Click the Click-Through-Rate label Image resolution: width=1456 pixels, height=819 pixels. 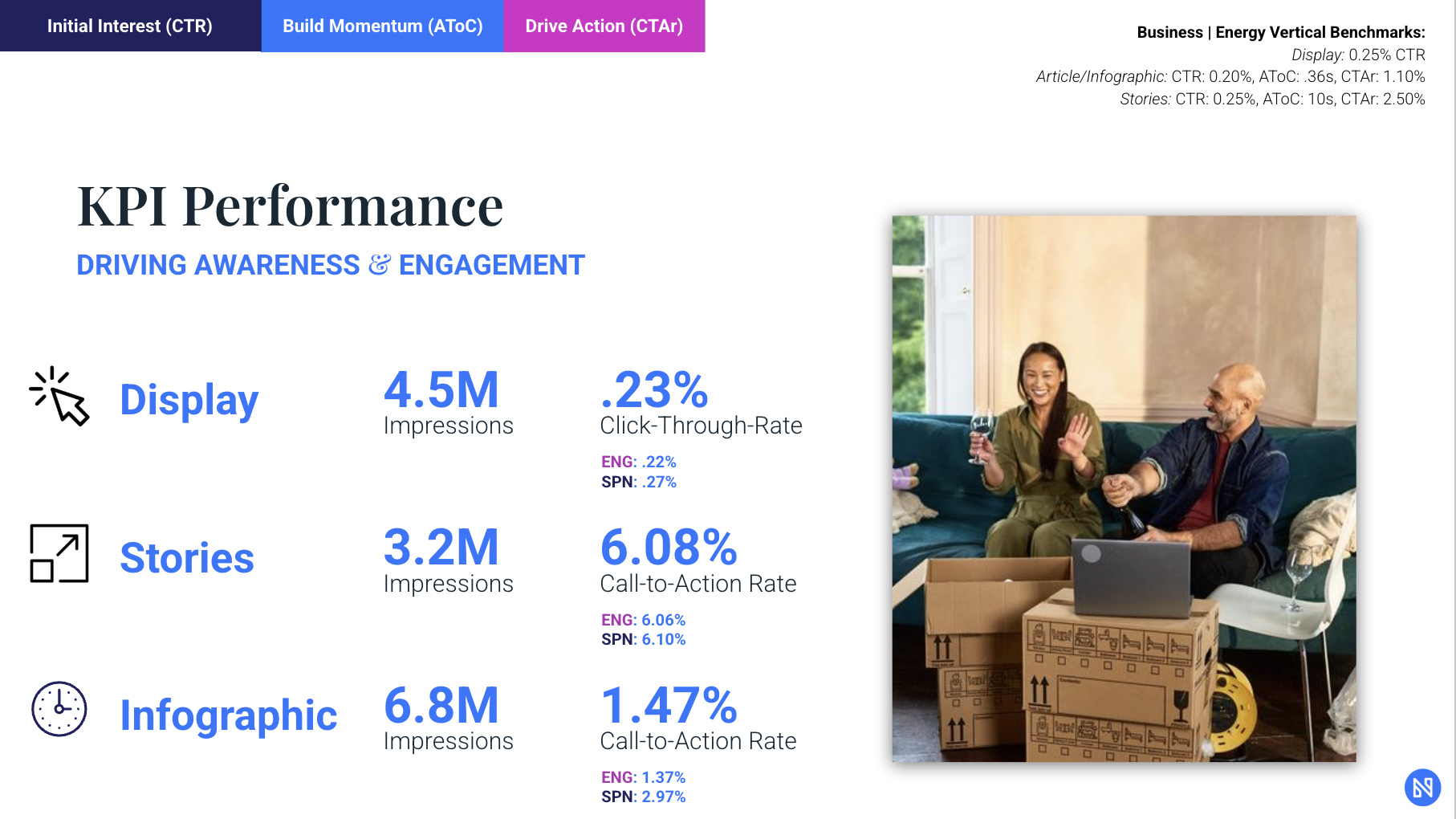701,426
